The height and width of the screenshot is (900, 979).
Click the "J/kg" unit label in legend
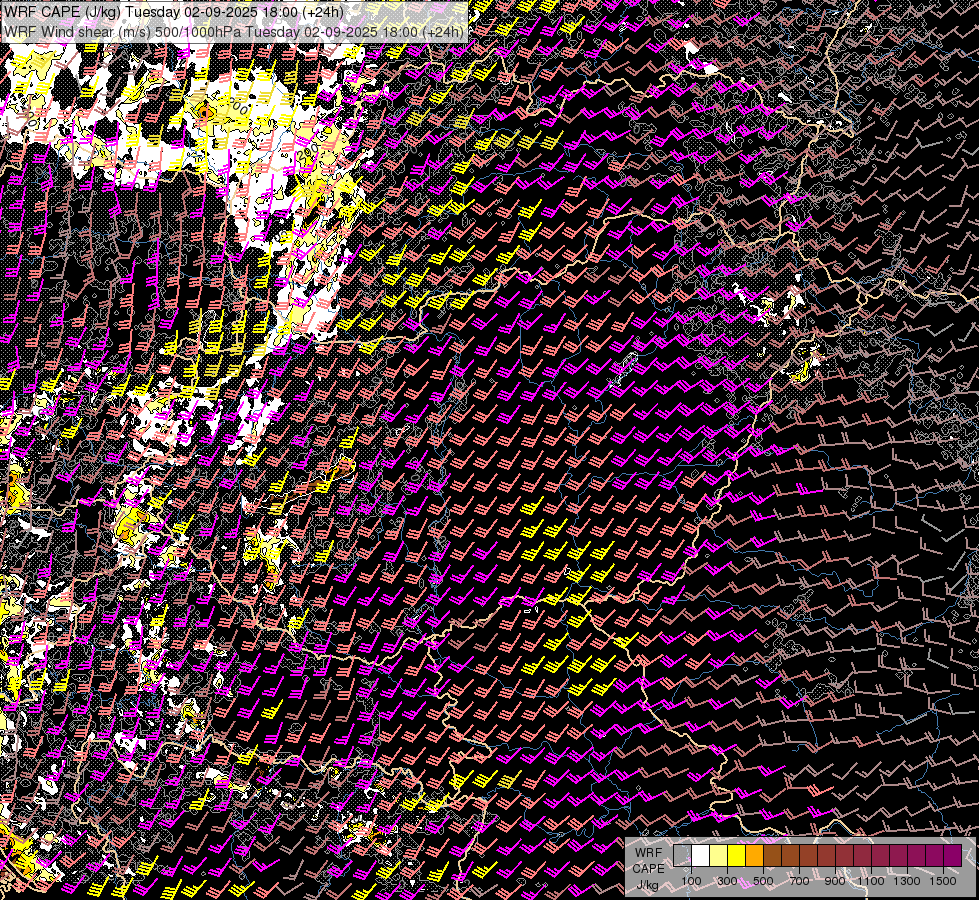[648, 884]
